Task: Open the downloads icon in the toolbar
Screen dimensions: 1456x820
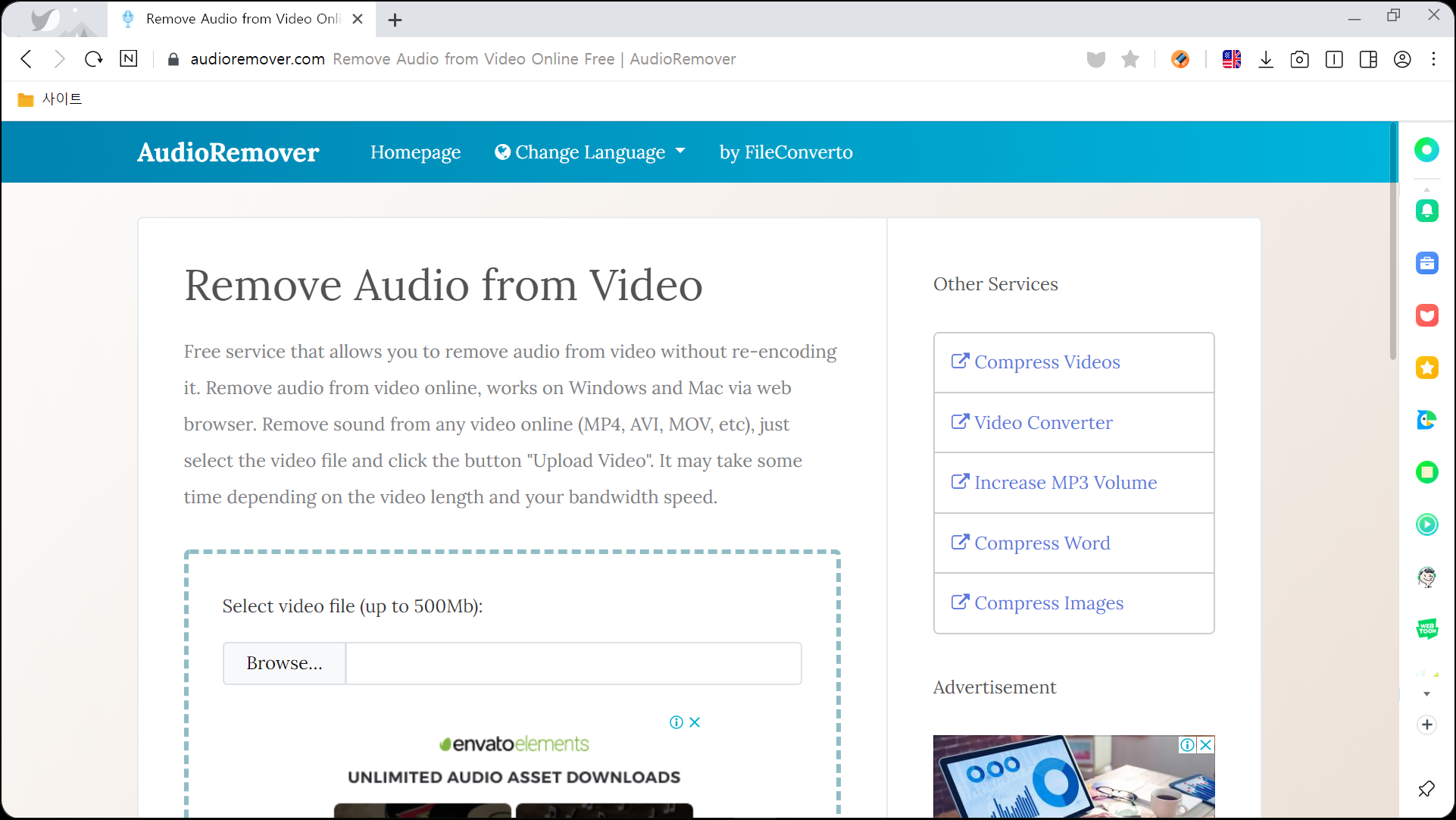Action: coord(1266,59)
